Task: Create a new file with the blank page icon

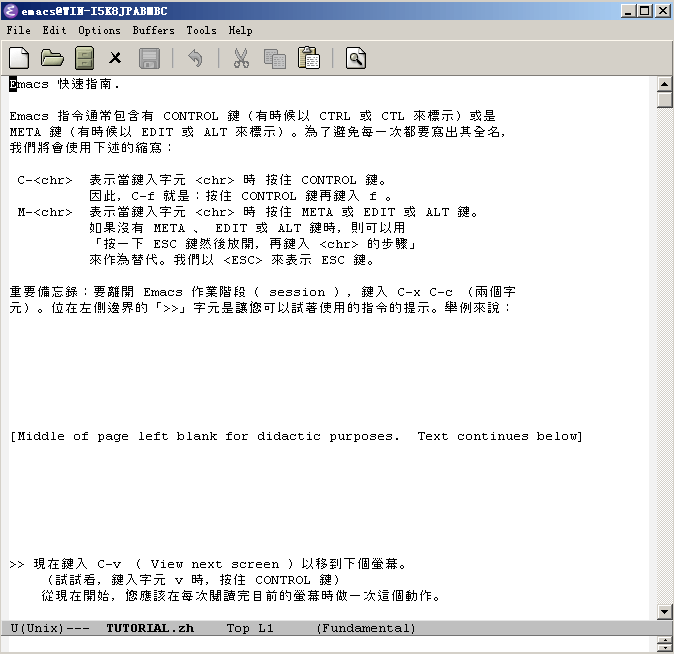Action: tap(19, 58)
